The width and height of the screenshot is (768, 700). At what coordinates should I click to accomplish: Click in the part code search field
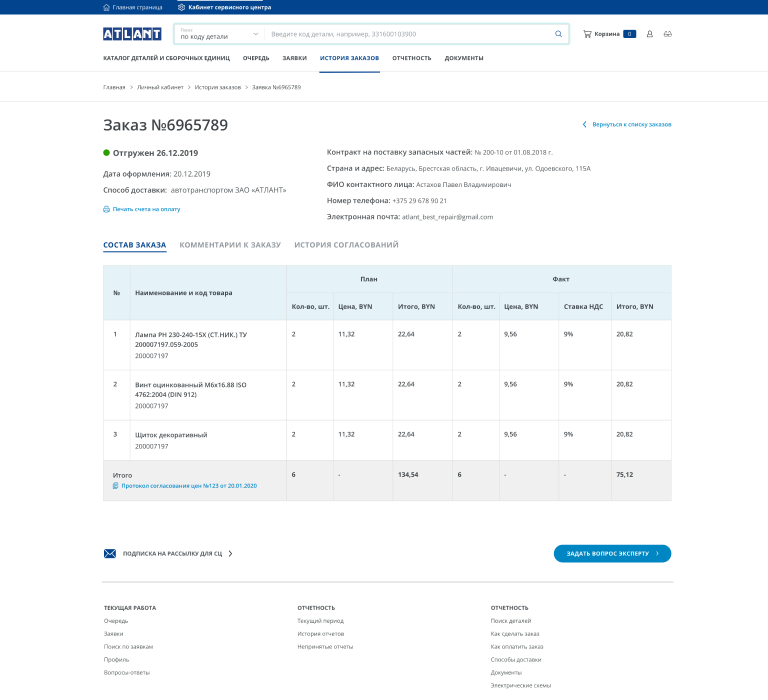tap(410, 34)
